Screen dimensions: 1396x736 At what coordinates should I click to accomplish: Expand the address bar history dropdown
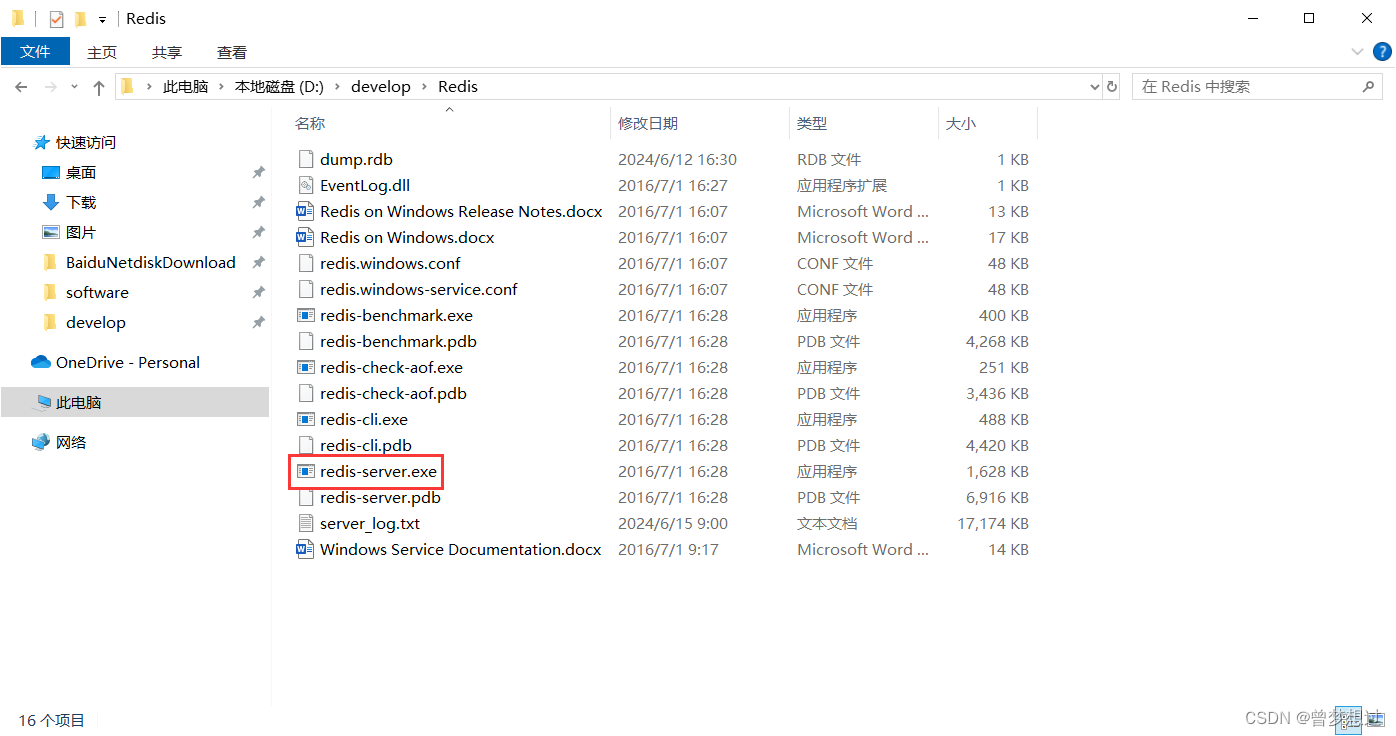point(1094,87)
